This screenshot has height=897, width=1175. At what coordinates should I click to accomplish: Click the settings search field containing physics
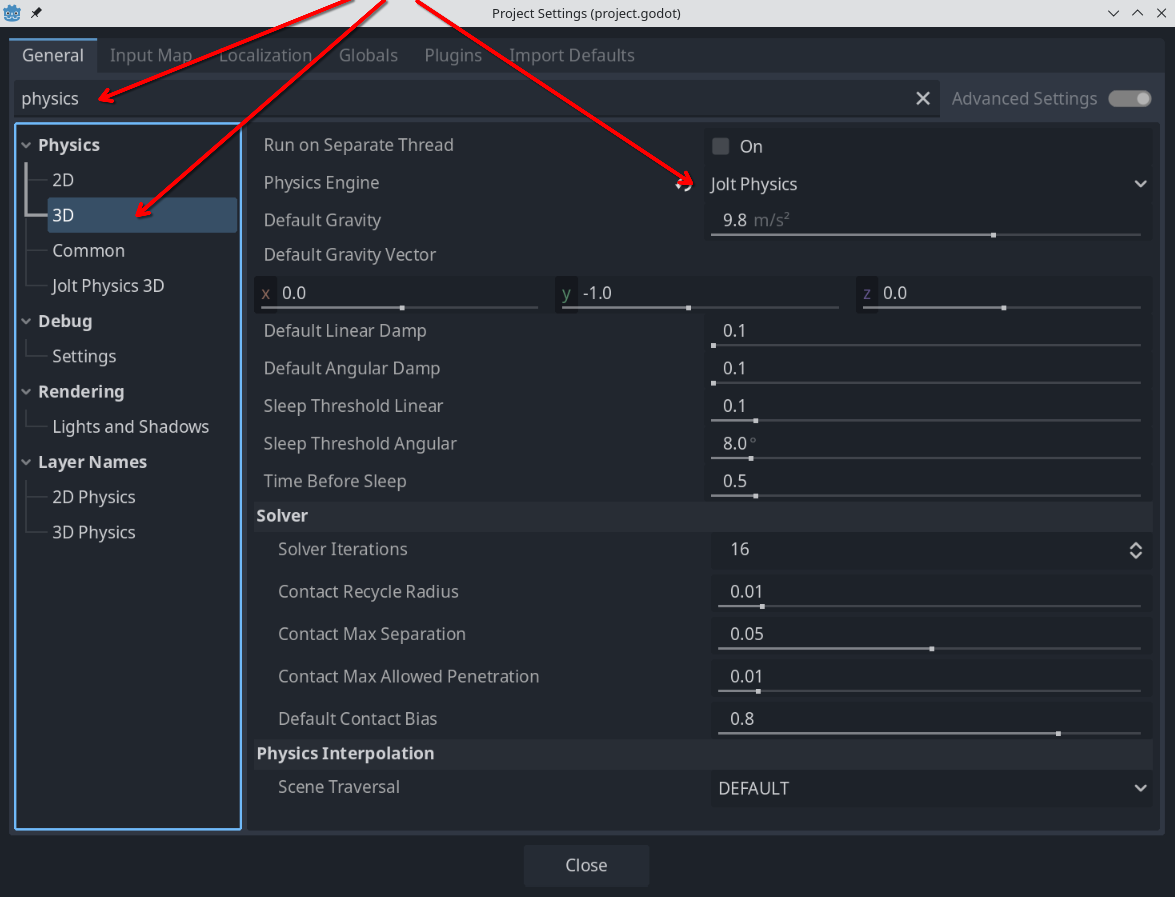tap(460, 98)
